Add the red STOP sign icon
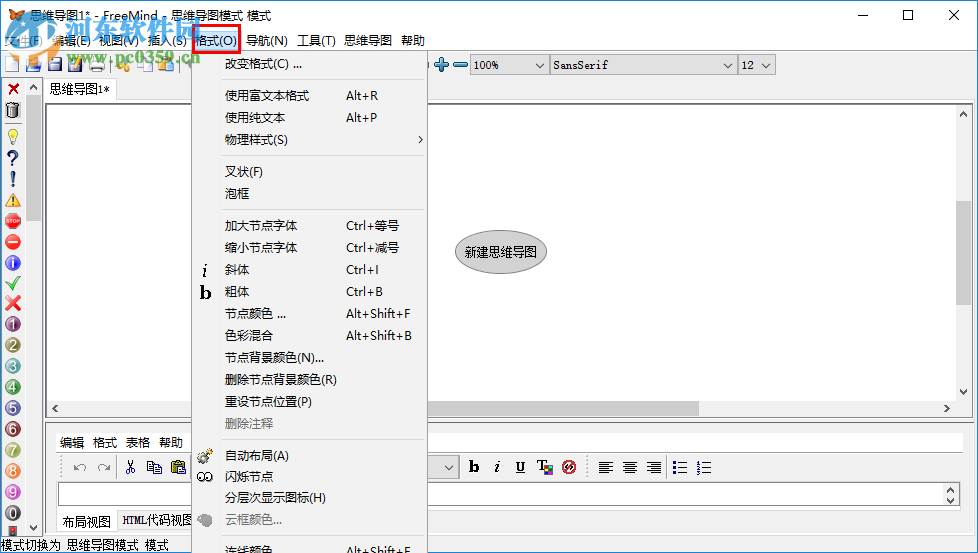 13,221
